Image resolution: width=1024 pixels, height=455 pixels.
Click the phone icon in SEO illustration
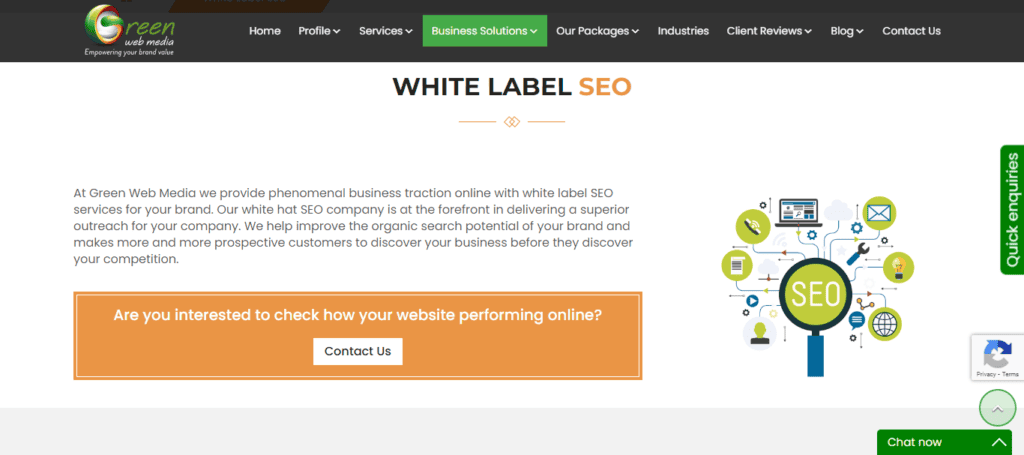tap(751, 227)
